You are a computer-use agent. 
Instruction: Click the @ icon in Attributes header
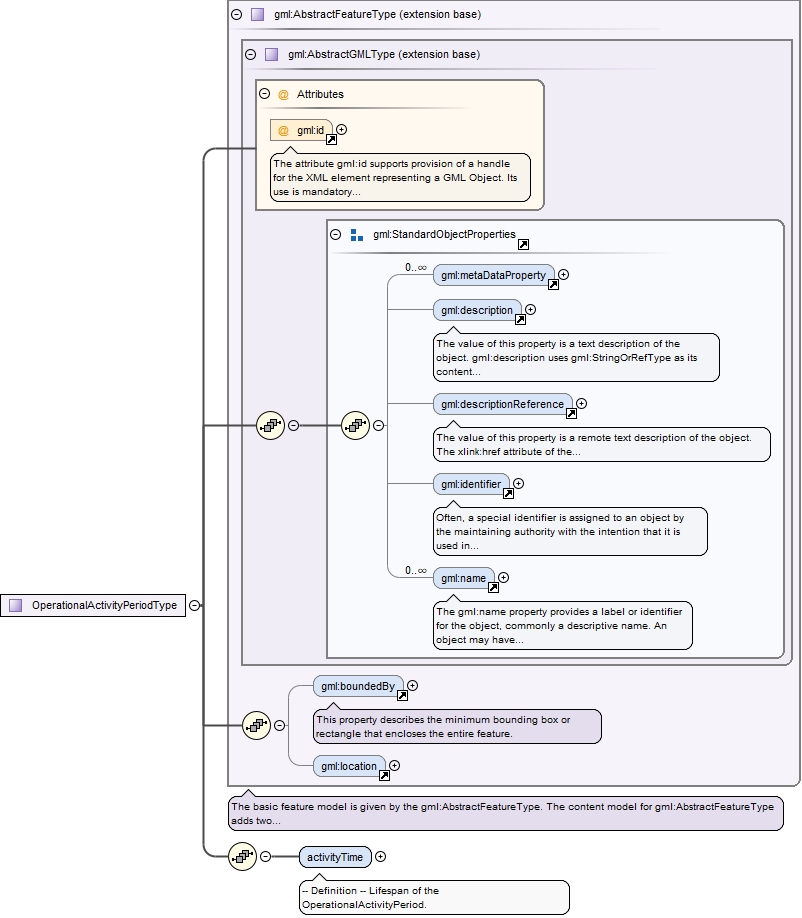(283, 94)
